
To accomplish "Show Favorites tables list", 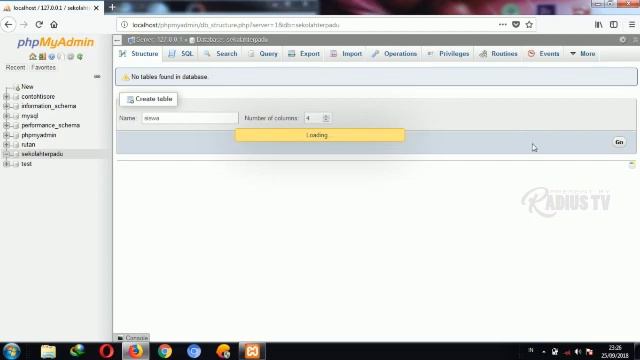I will pyautogui.click(x=43, y=67).
